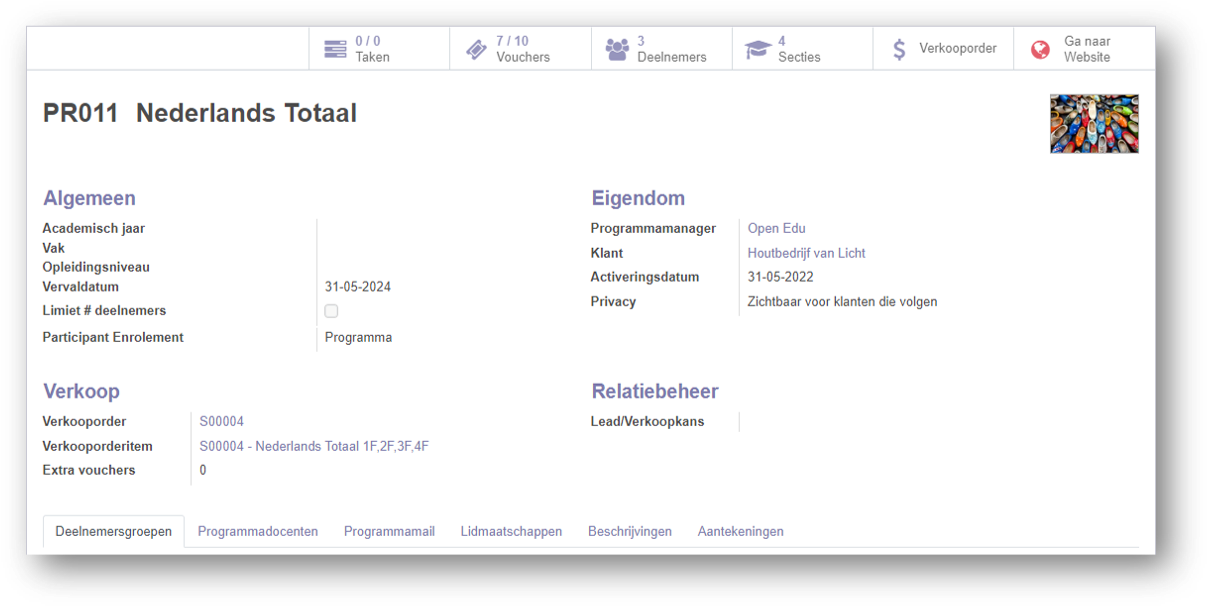
Task: Select the Lidmaatschappen tab
Action: pos(511,532)
